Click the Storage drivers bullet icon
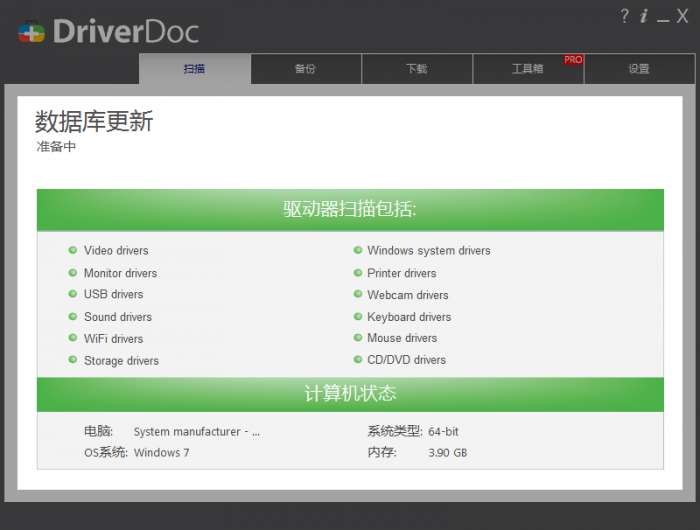700x530 pixels. (72, 359)
